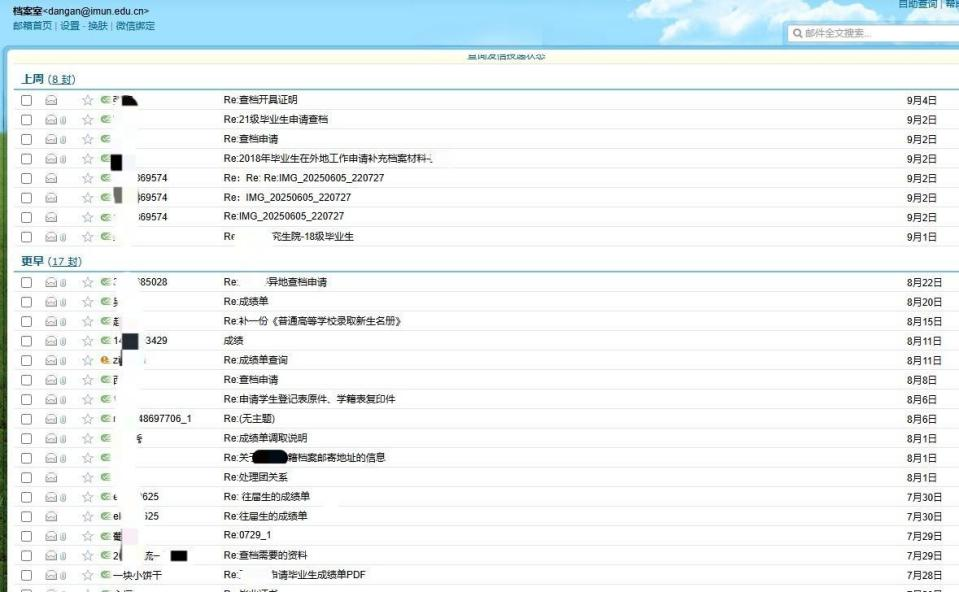This screenshot has width=959, height=592.
Task: Click the envelope icon for "Re:(无主题)" email
Action: pos(51,419)
